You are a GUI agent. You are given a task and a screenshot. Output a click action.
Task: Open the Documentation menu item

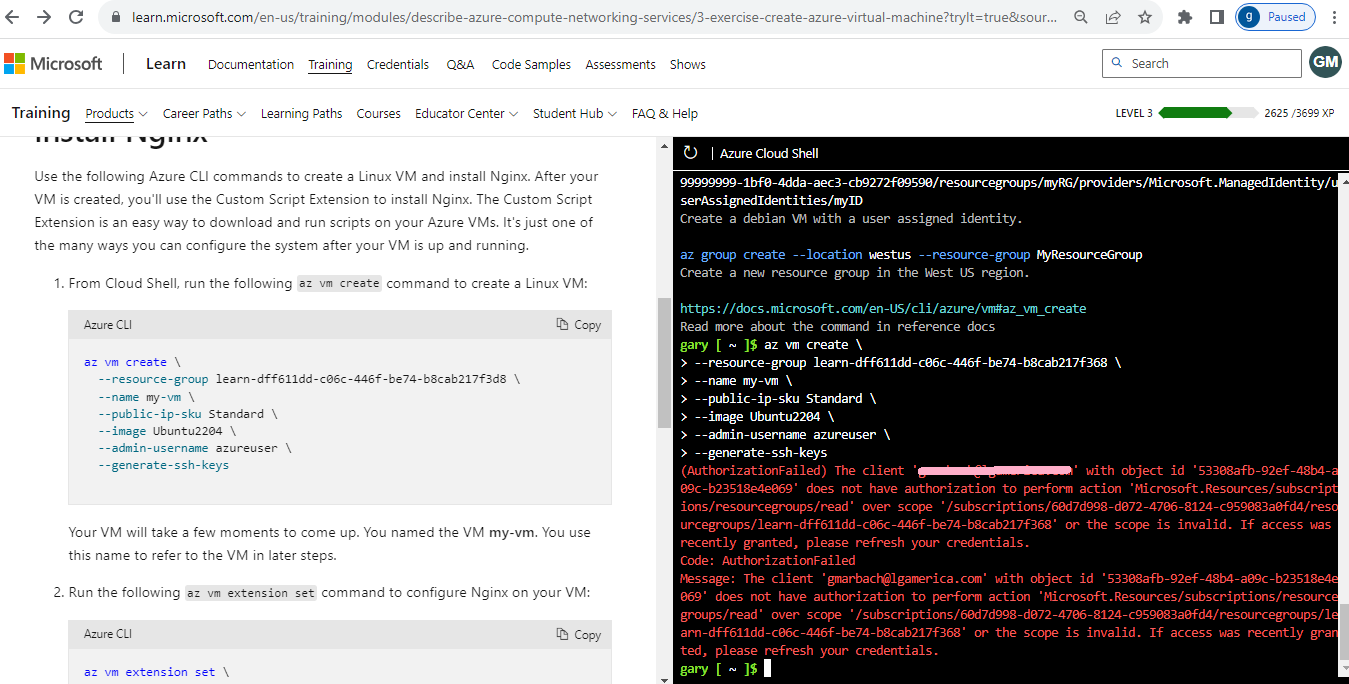click(x=251, y=64)
